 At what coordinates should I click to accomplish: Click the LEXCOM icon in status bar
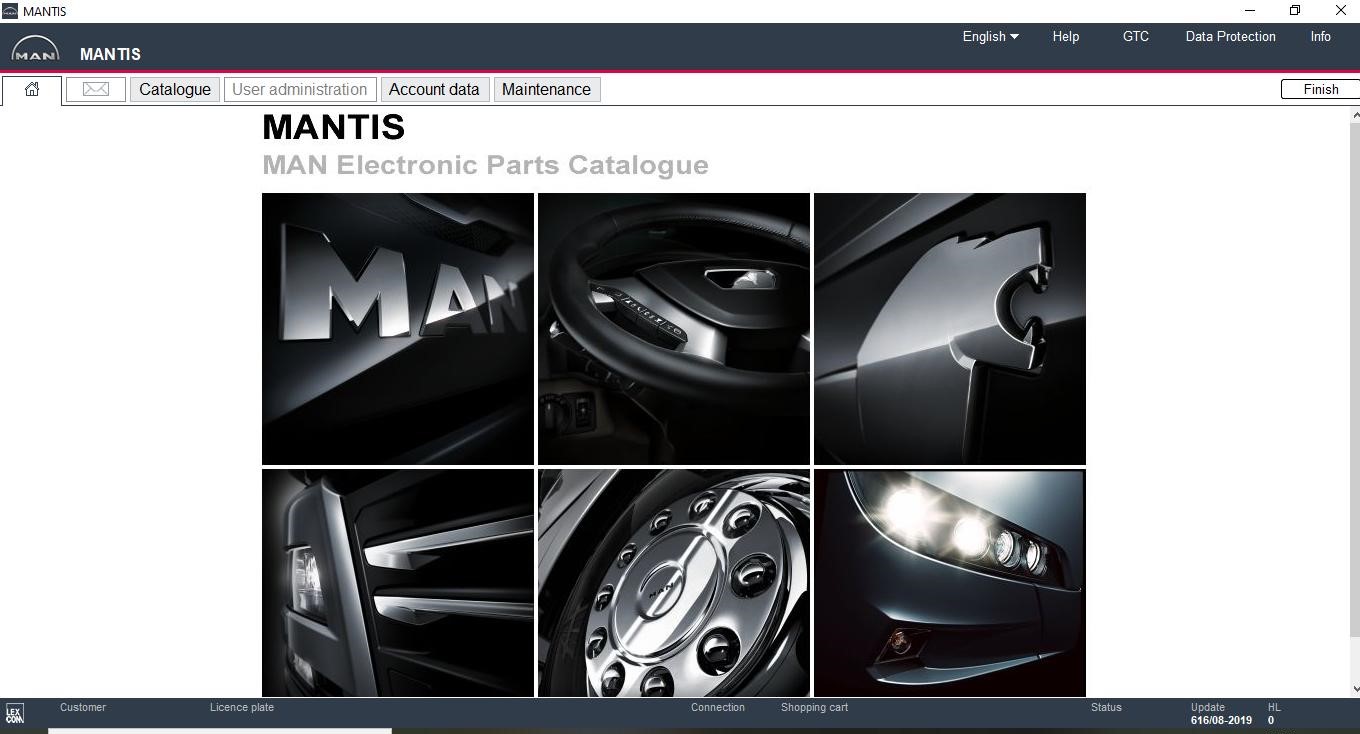click(14, 714)
